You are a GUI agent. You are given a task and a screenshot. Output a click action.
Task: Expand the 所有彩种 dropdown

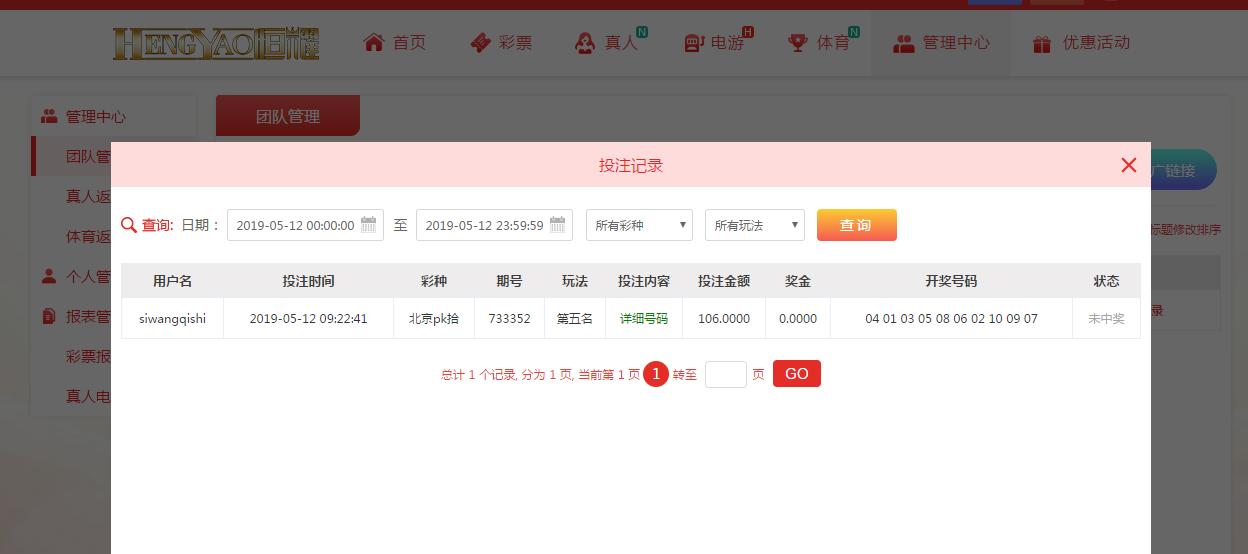click(x=639, y=225)
